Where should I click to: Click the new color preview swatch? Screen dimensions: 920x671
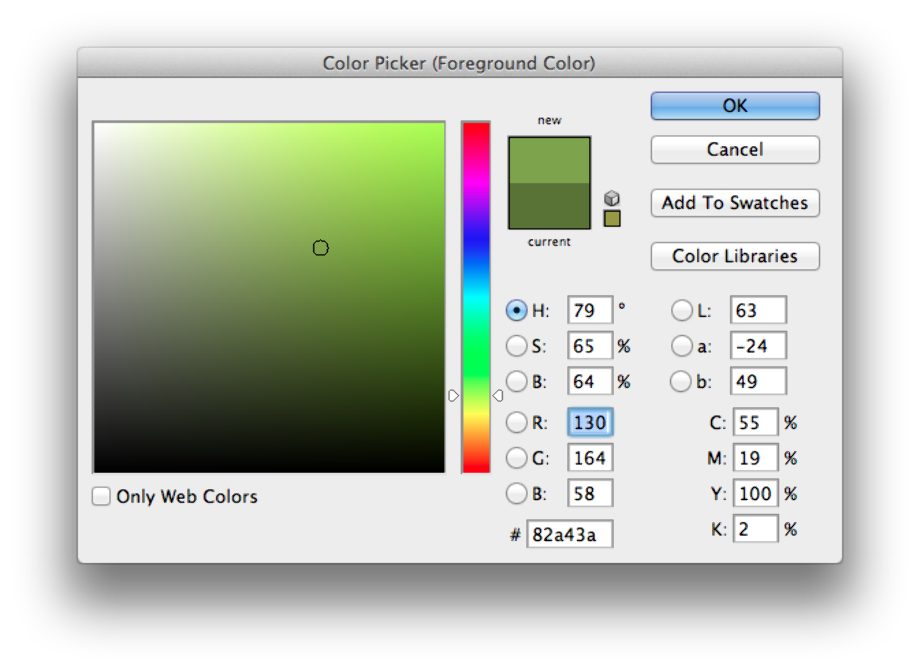point(548,160)
